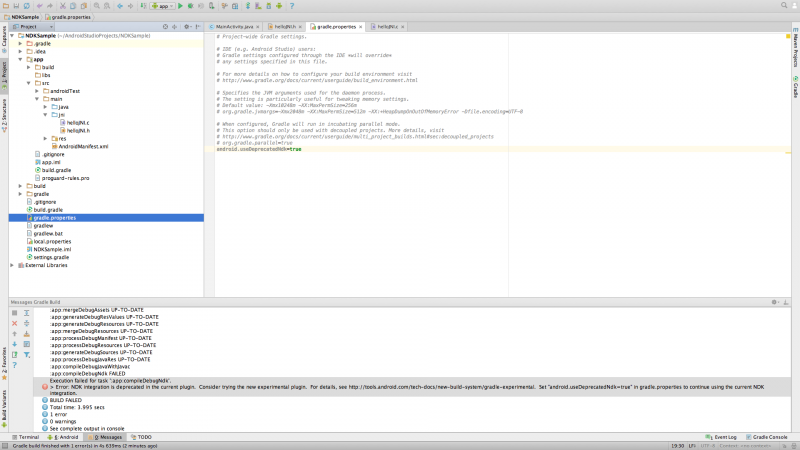Click the Open folder toolbar icon
Screen dimensions: 800x450
(6, 6)
